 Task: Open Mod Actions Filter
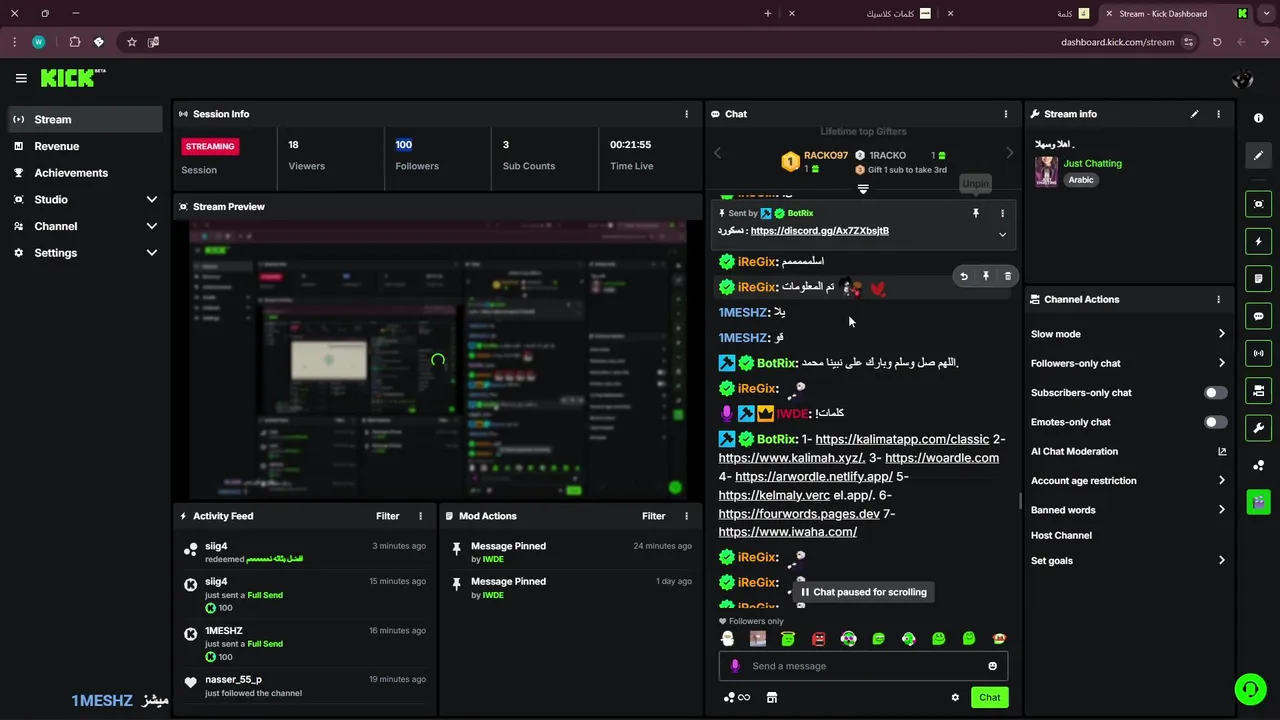(653, 516)
